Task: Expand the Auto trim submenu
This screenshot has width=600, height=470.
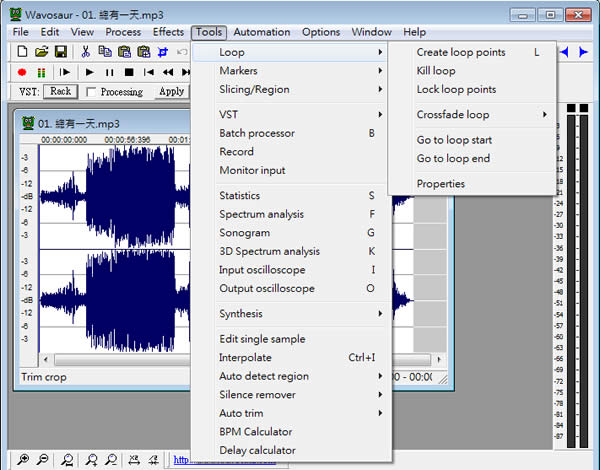Action: click(290, 413)
